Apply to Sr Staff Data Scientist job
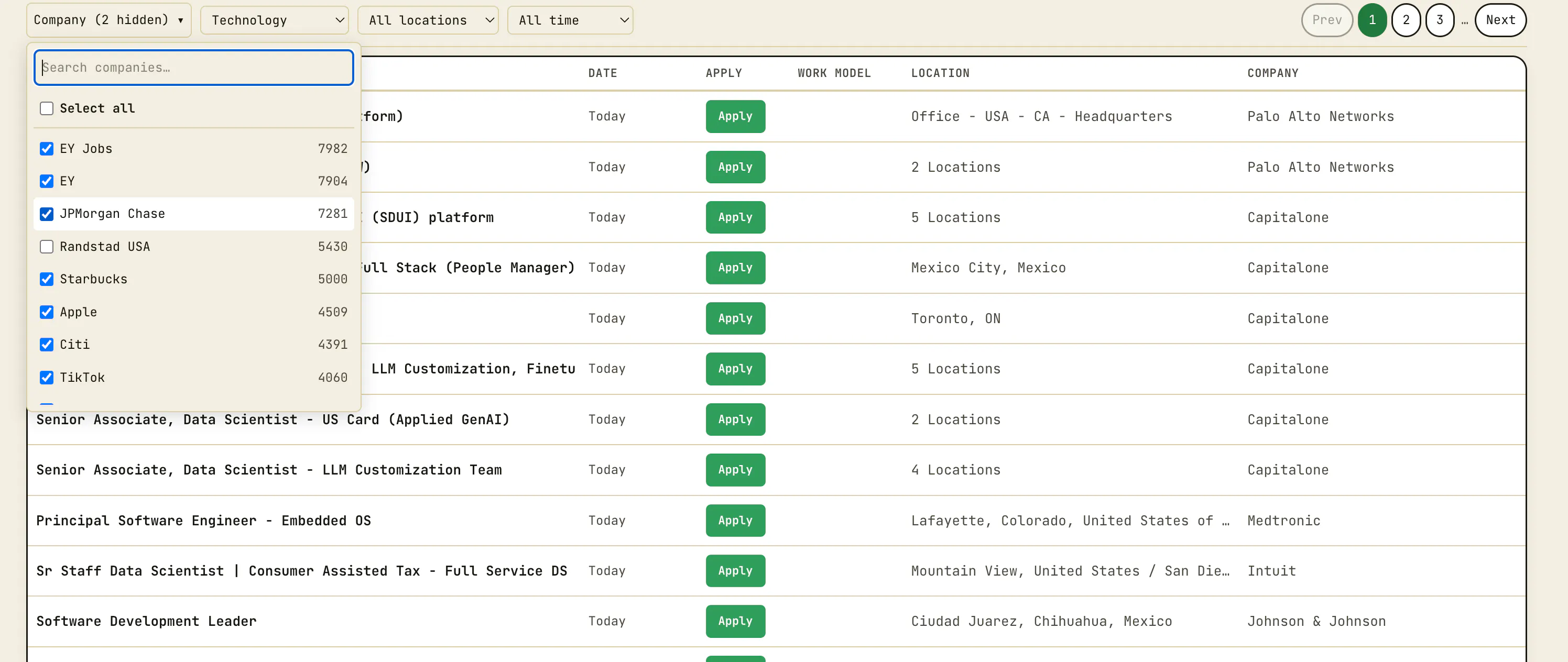The width and height of the screenshot is (1568, 662). click(735, 571)
